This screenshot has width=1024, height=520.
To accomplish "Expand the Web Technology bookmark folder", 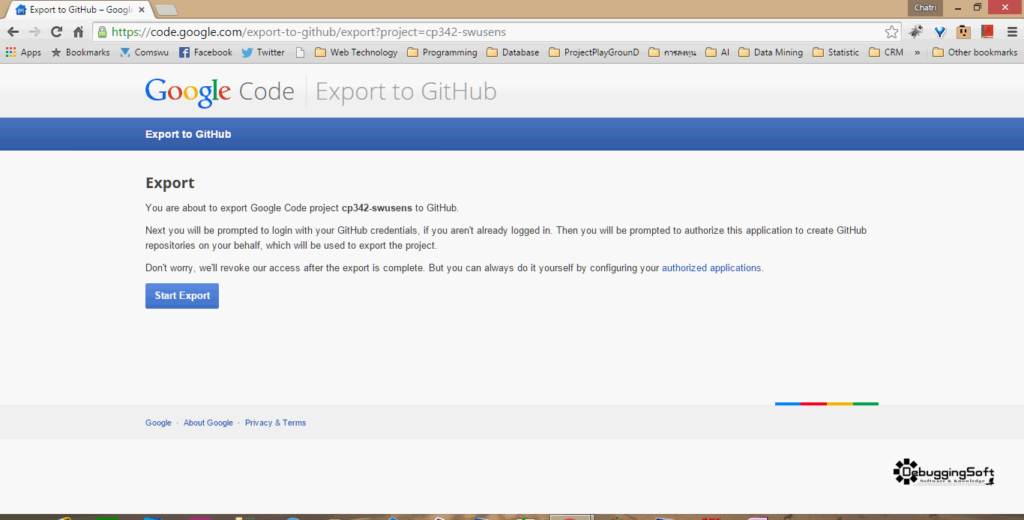I will pyautogui.click(x=356, y=52).
